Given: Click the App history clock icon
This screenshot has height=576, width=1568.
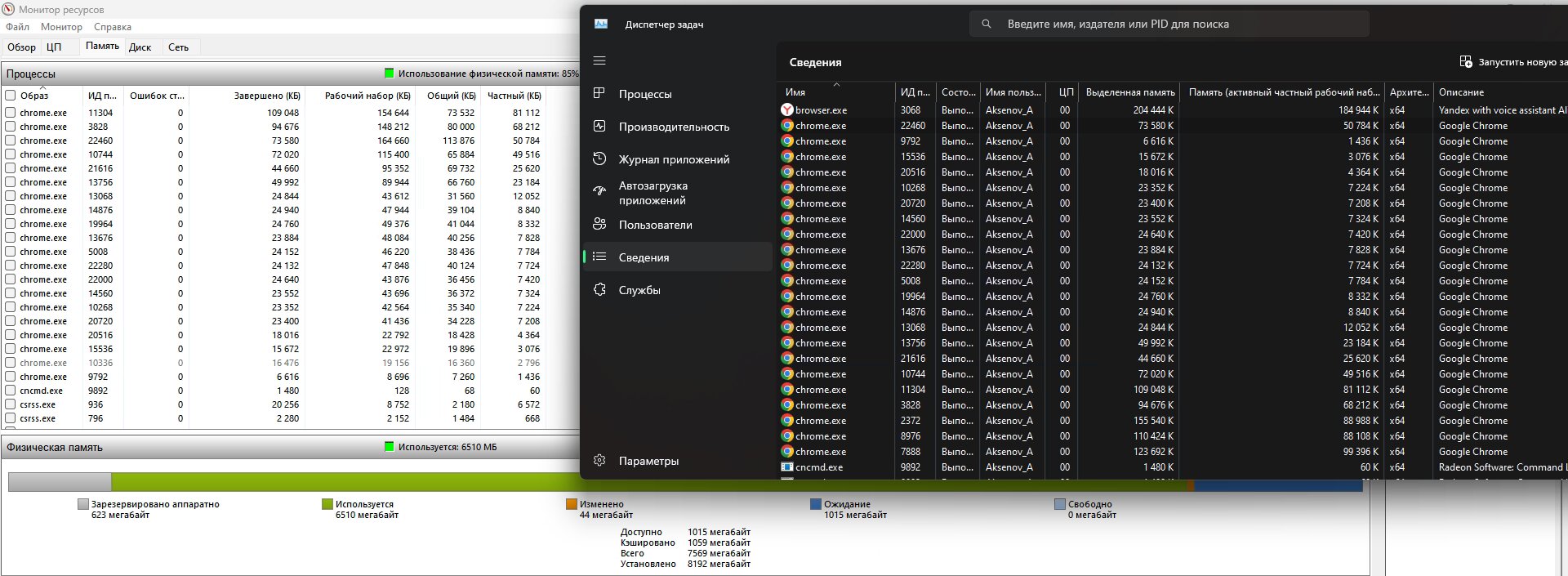Looking at the screenshot, I should pyautogui.click(x=599, y=159).
